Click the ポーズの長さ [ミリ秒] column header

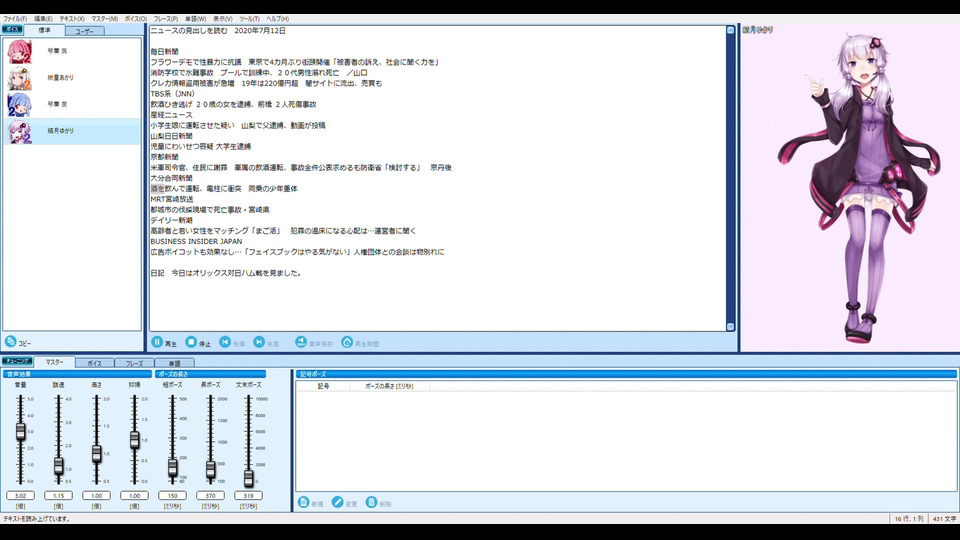pyautogui.click(x=389, y=386)
